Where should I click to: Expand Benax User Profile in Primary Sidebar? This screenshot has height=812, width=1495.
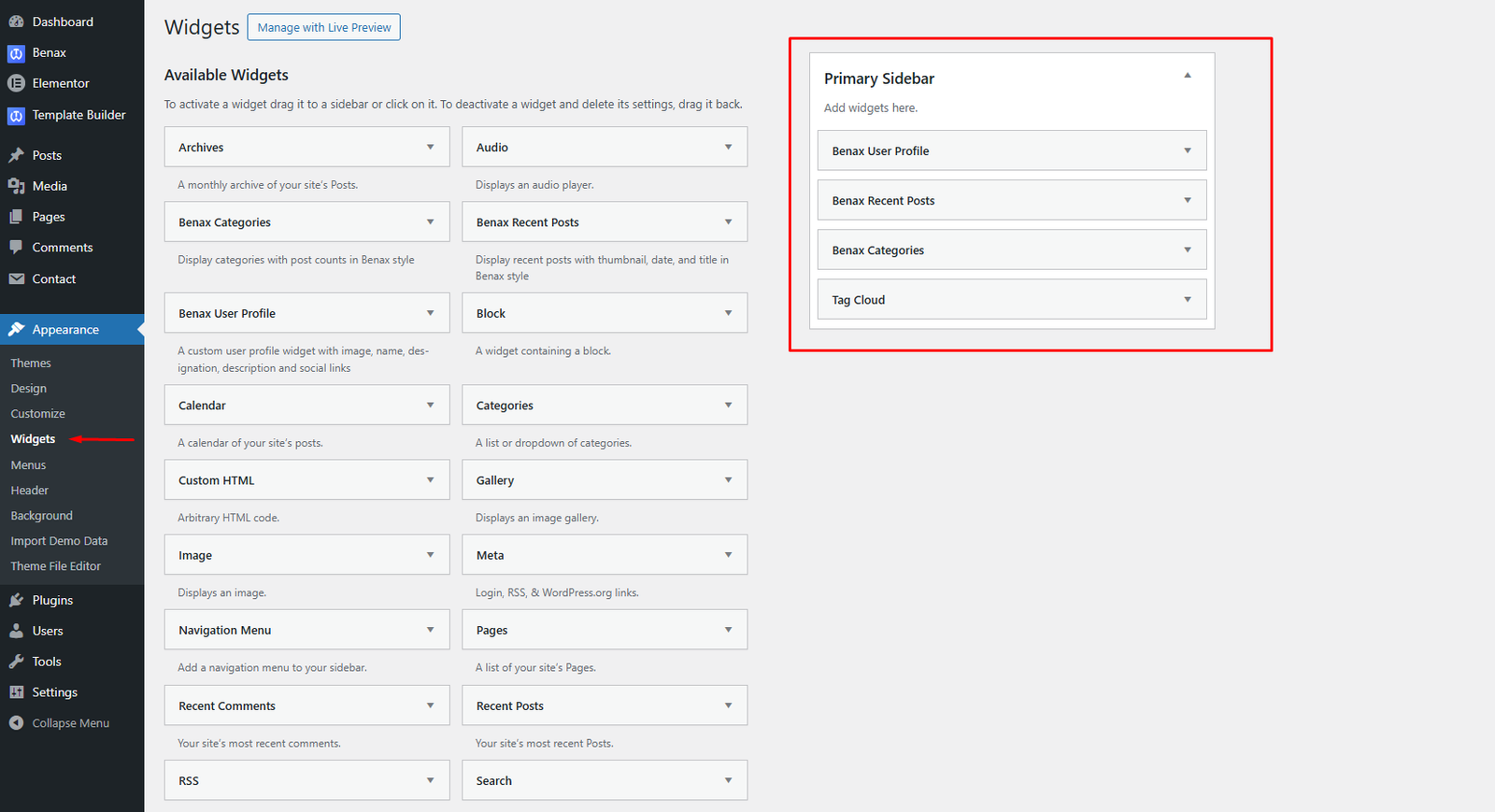(x=1188, y=150)
